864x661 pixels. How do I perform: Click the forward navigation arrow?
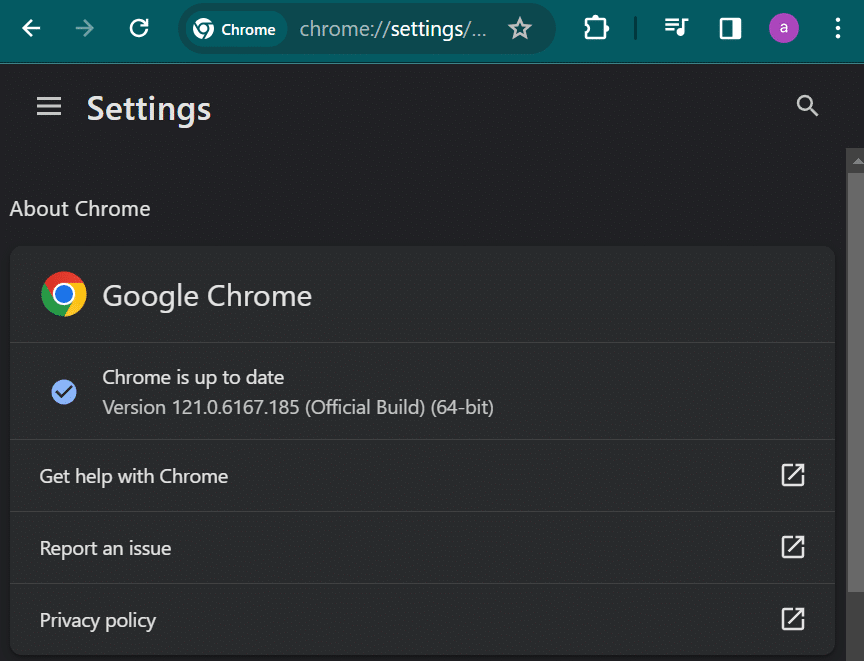click(85, 28)
